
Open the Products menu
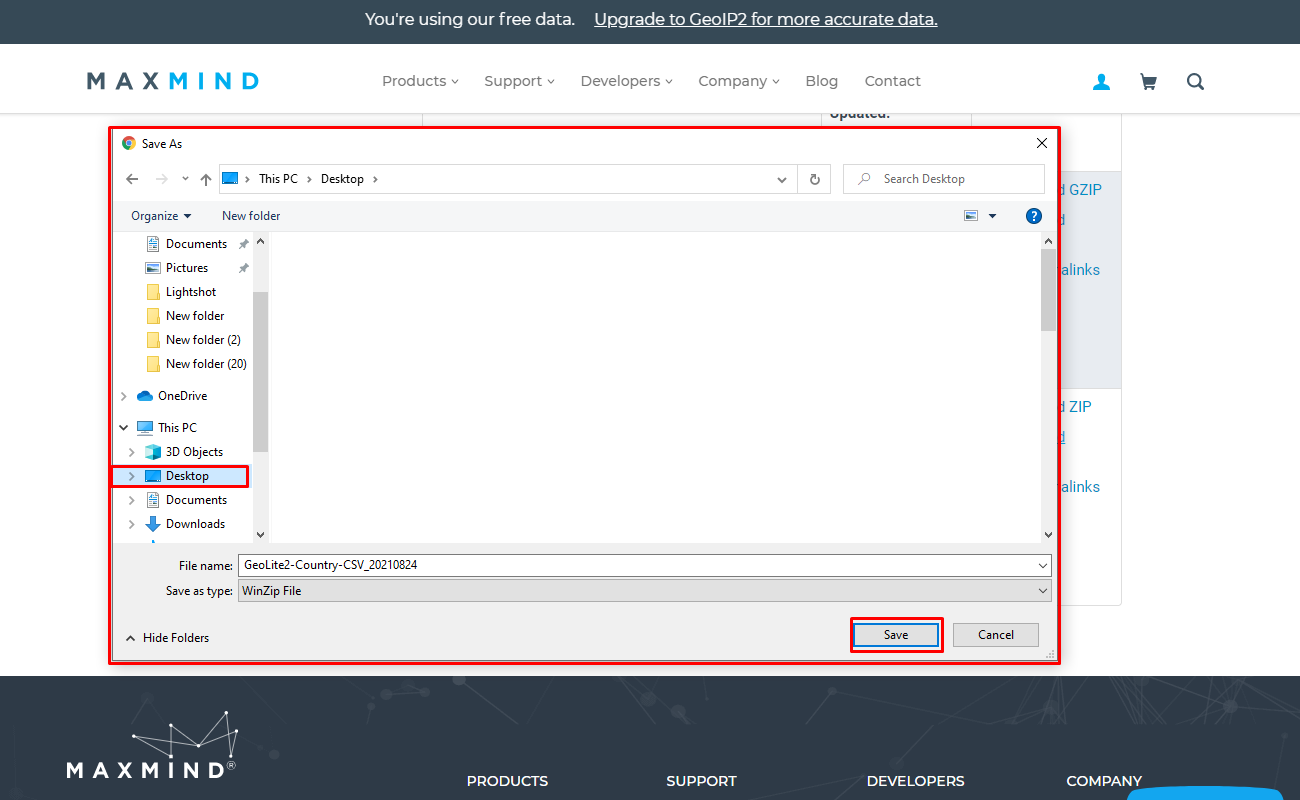click(x=420, y=81)
